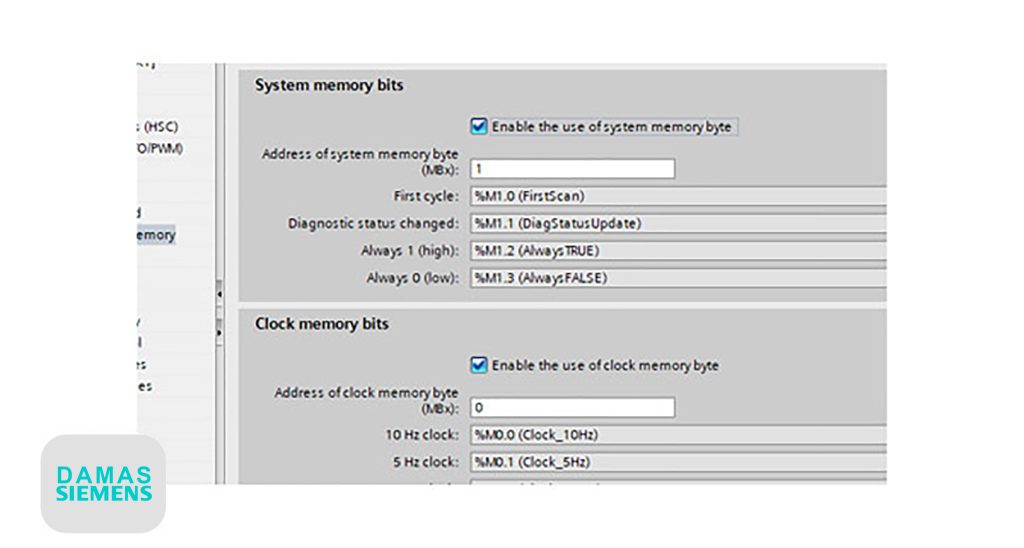Click the %M1.0 (FirstScan) field
The image size is (1024, 548).
(x=678, y=196)
